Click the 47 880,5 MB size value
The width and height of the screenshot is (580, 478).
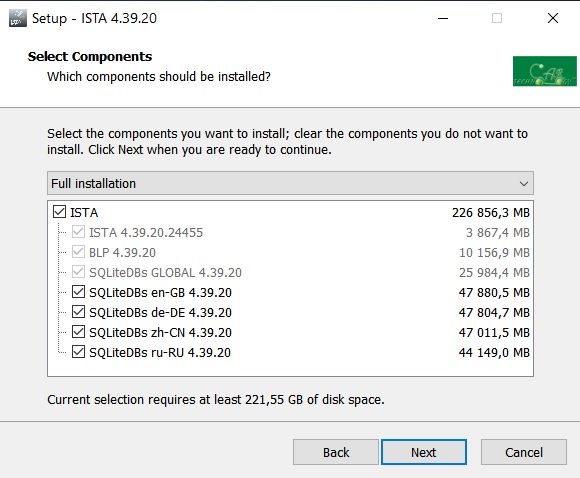click(494, 293)
